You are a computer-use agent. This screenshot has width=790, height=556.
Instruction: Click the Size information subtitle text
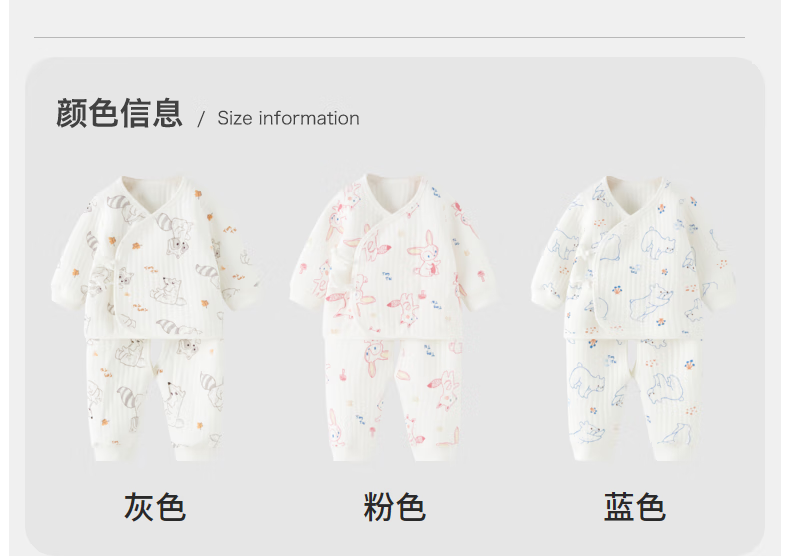coord(288,118)
